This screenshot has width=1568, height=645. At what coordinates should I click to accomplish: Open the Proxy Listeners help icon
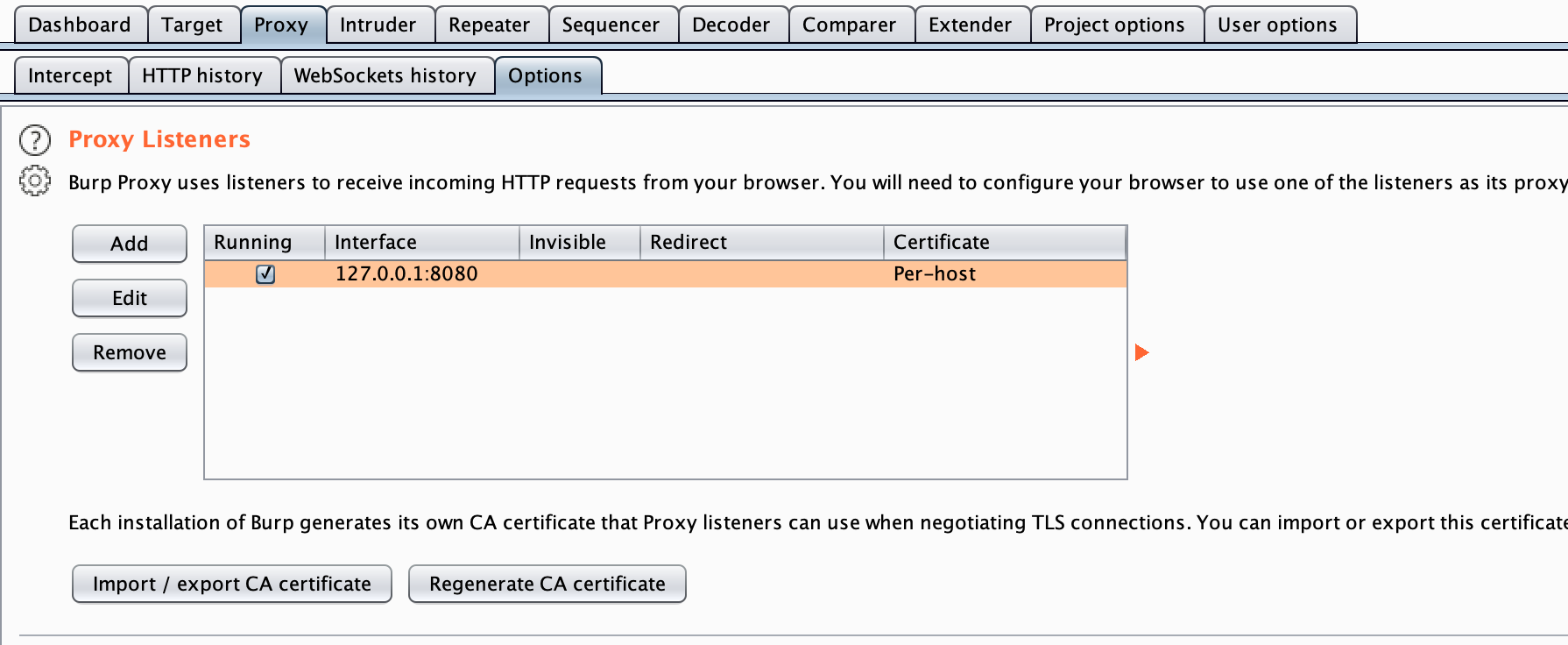35,140
